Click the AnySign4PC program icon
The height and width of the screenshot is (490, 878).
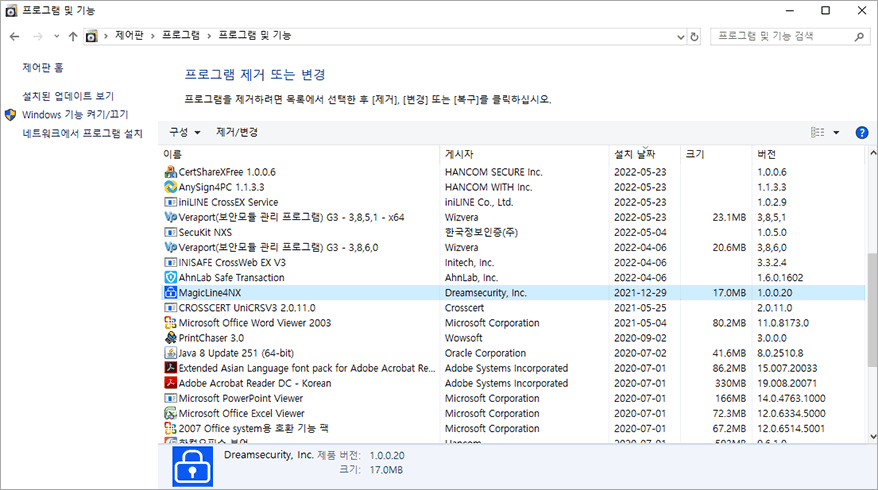click(x=170, y=187)
